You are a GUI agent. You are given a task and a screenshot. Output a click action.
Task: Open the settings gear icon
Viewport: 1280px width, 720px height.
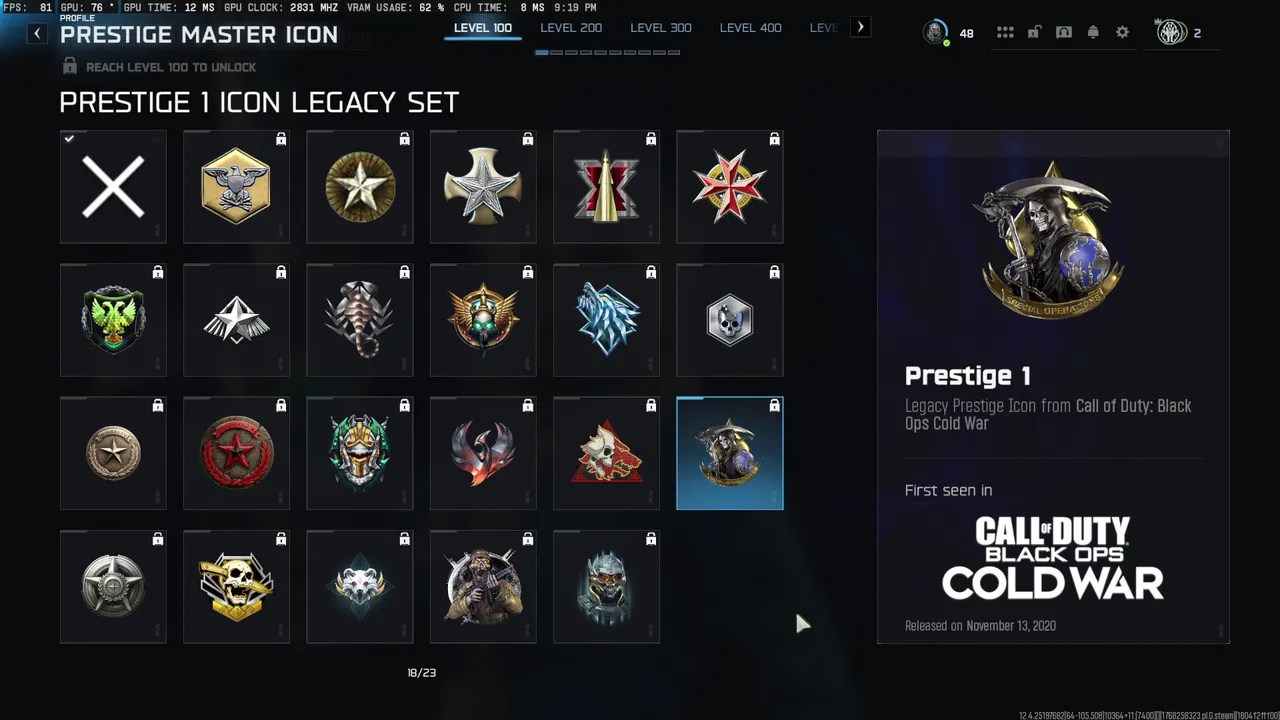pos(1123,33)
